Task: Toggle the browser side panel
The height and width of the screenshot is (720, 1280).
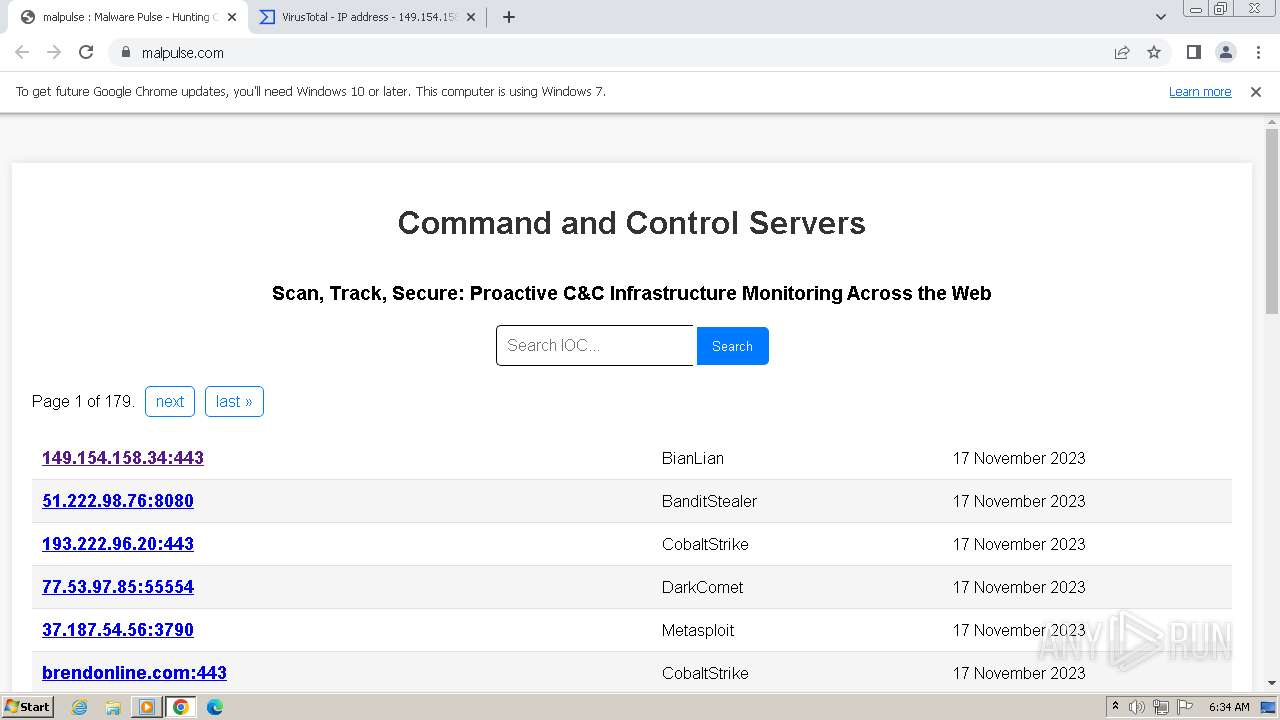Action: [1193, 53]
